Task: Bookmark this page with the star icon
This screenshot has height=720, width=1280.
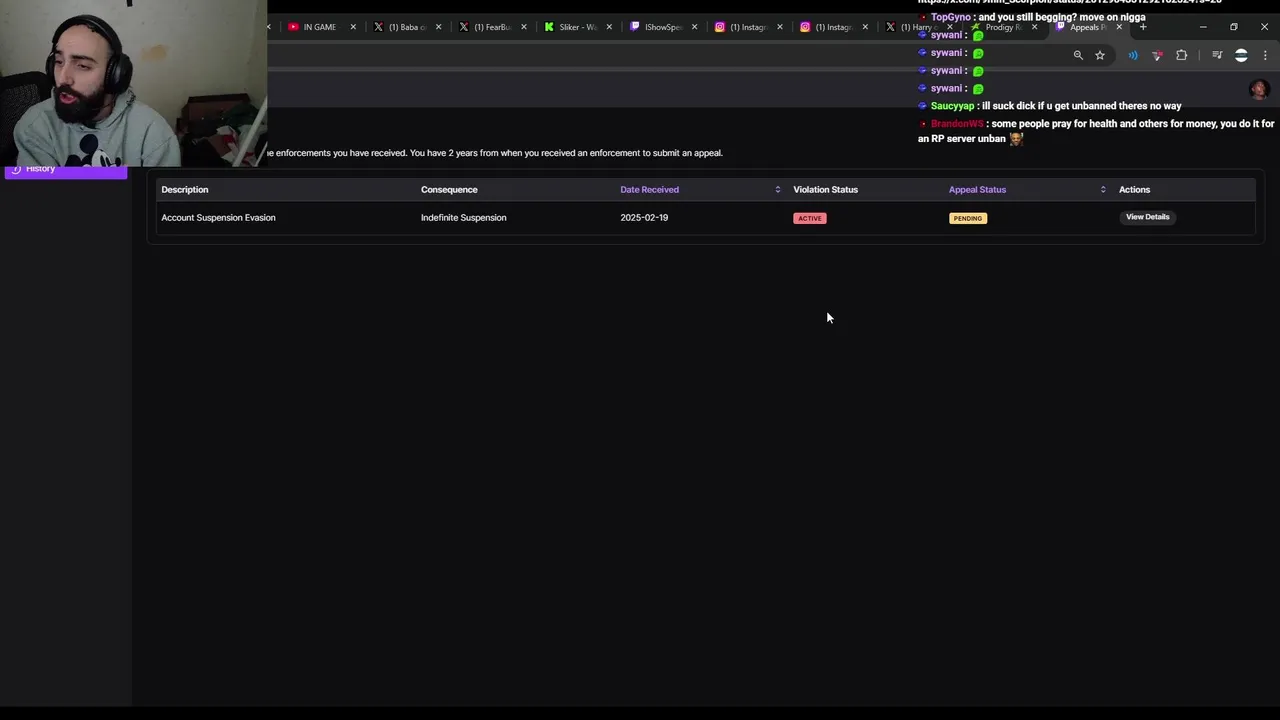Action: pos(1100,55)
